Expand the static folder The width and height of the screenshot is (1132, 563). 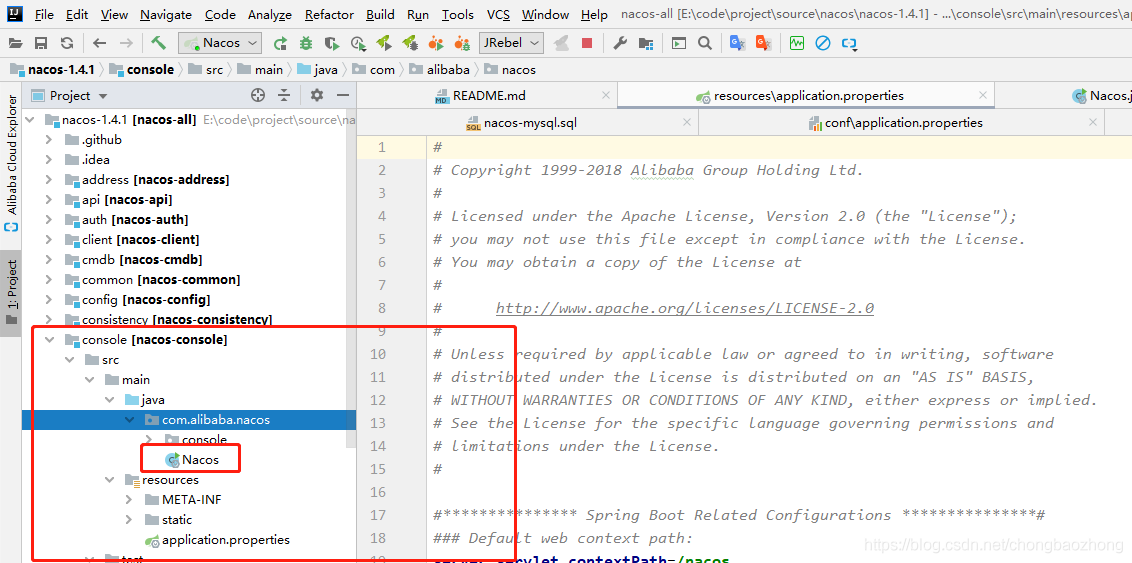click(x=129, y=520)
